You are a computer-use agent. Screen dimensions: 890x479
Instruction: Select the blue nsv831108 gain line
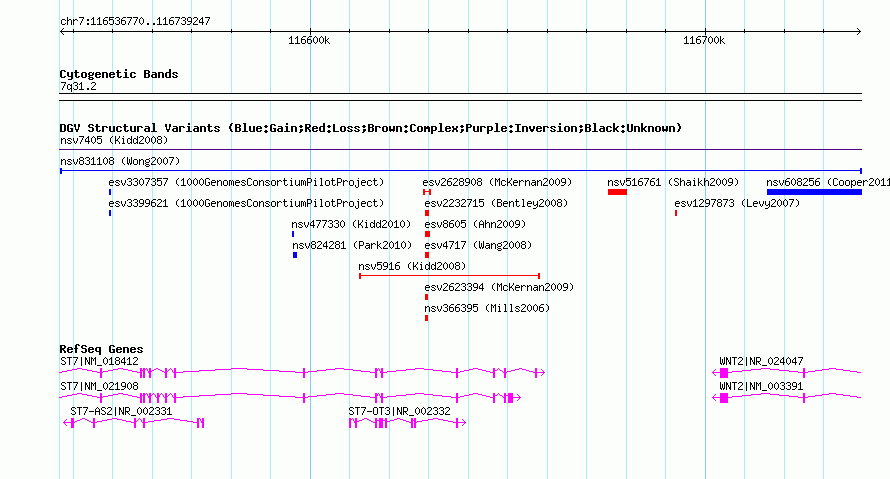coord(460,171)
